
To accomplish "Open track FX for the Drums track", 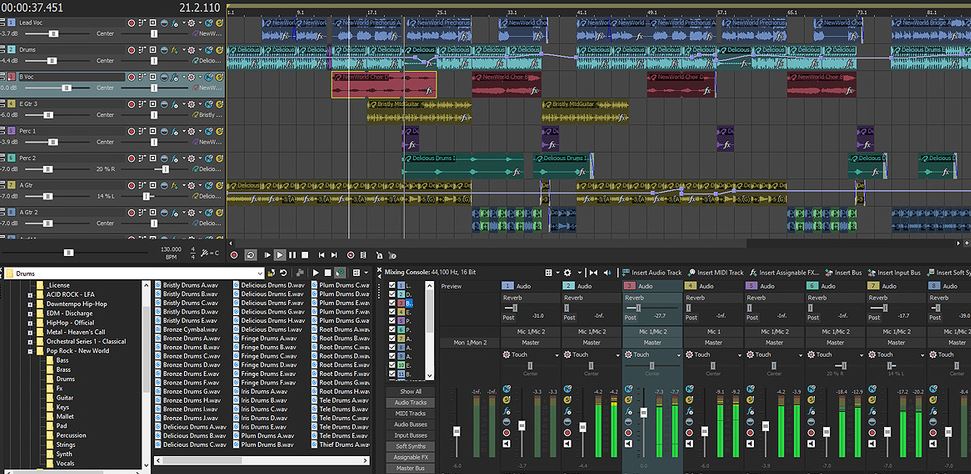I will (x=175, y=50).
